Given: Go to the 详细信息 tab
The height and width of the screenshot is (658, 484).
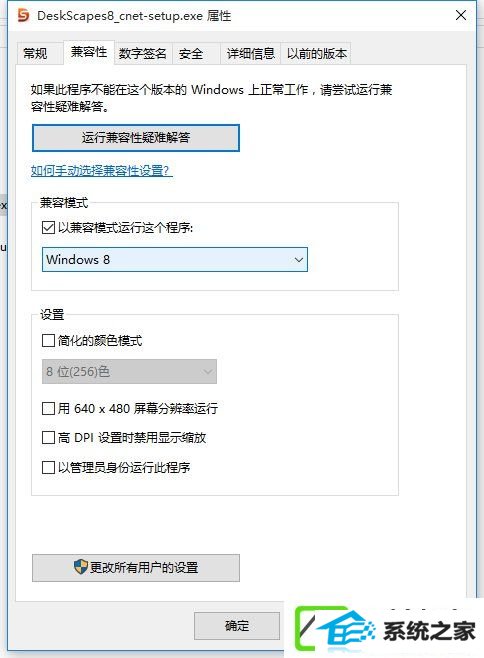Looking at the screenshot, I should (251, 53).
